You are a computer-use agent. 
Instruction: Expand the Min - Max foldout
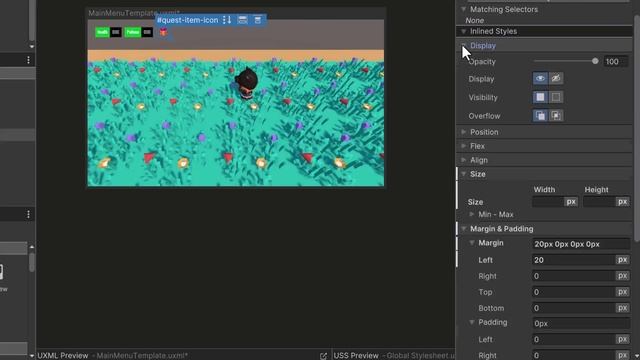coord(472,214)
